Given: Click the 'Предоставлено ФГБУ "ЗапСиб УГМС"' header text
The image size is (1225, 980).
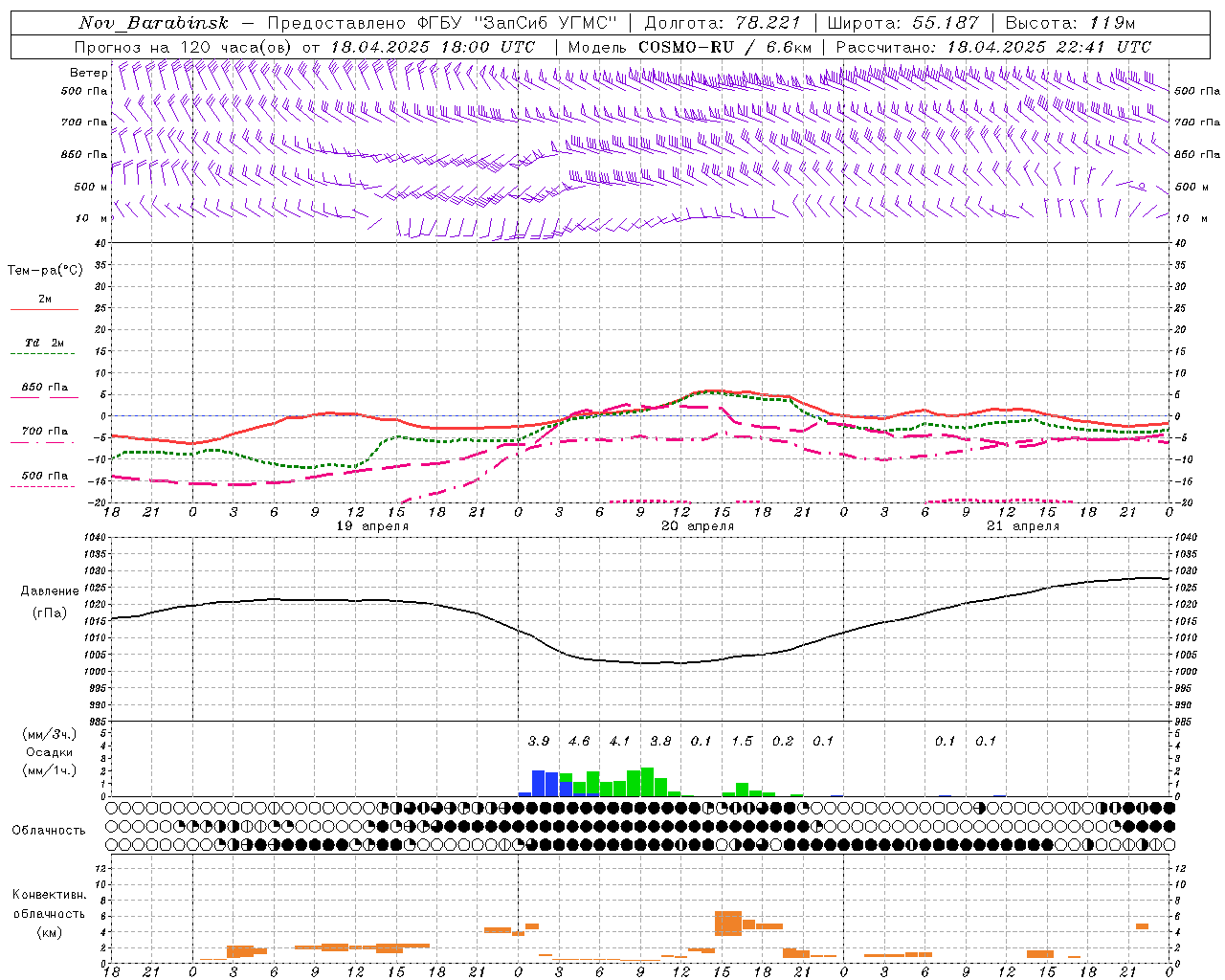Looking at the screenshot, I should pos(442,23).
